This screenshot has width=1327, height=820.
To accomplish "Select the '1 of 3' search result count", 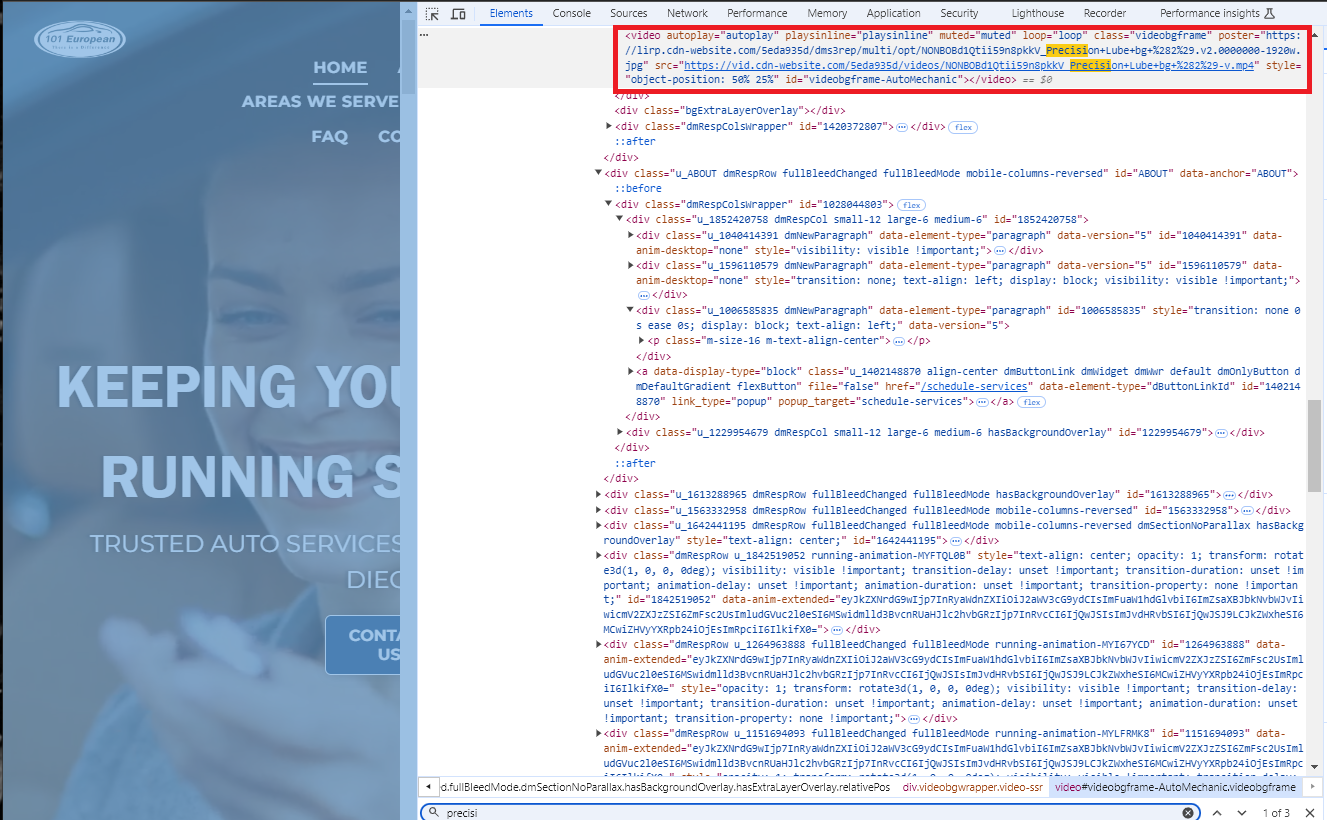I will coord(1276,813).
